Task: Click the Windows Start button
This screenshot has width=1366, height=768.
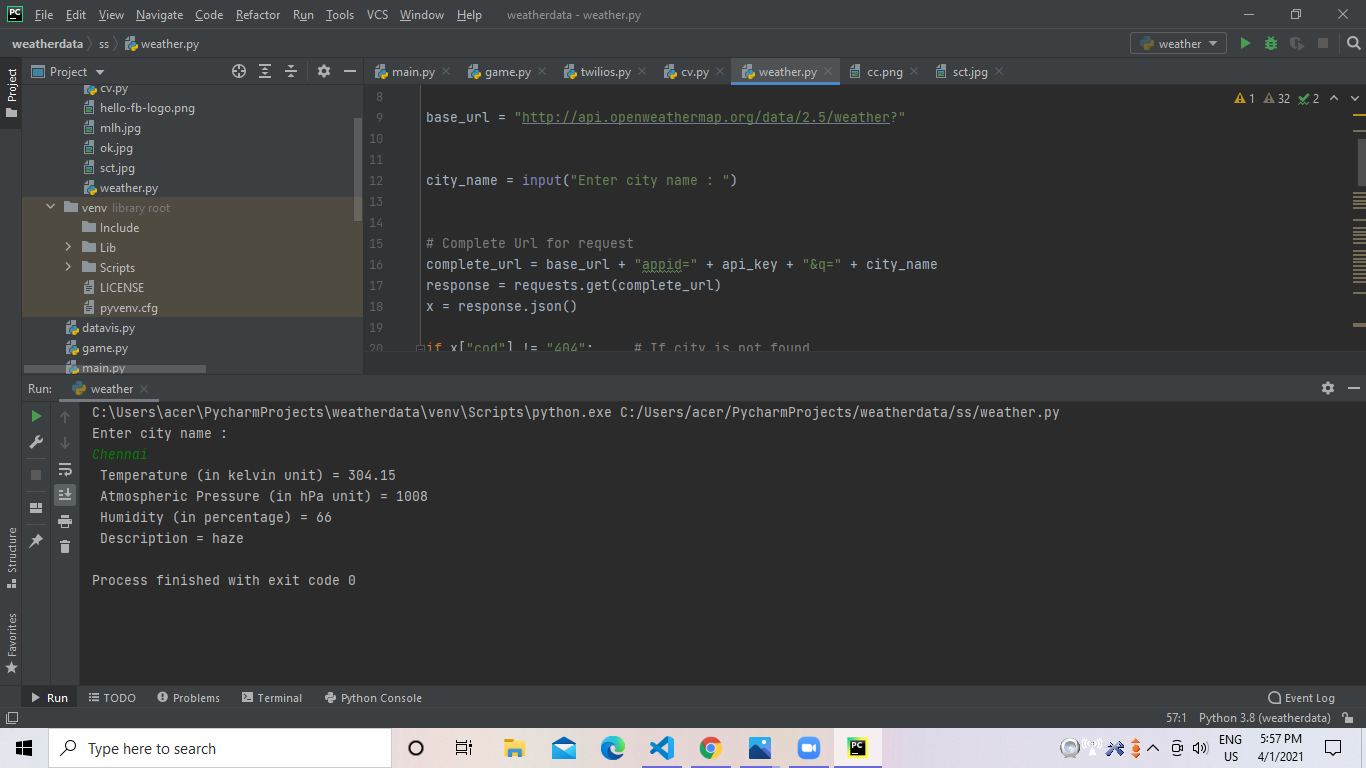Action: pyautogui.click(x=24, y=748)
